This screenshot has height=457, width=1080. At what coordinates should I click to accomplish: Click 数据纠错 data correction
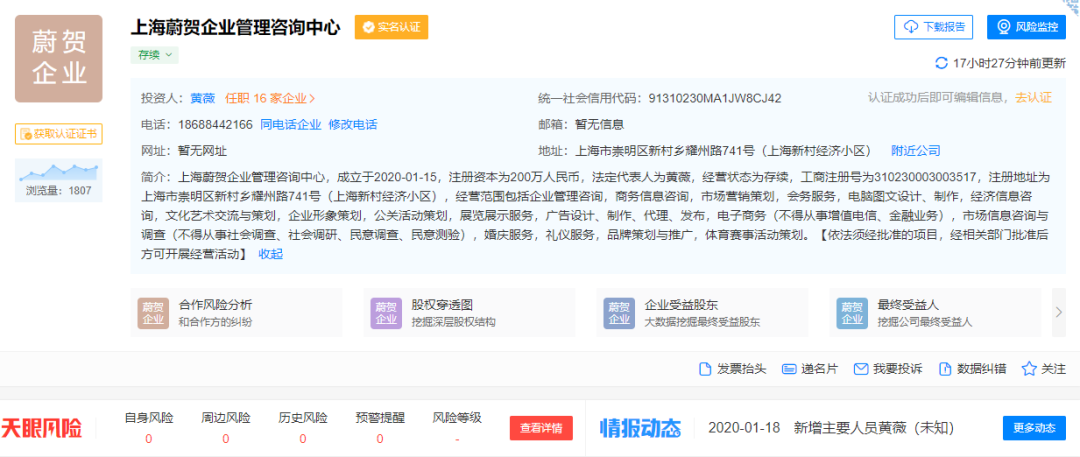coord(982,369)
